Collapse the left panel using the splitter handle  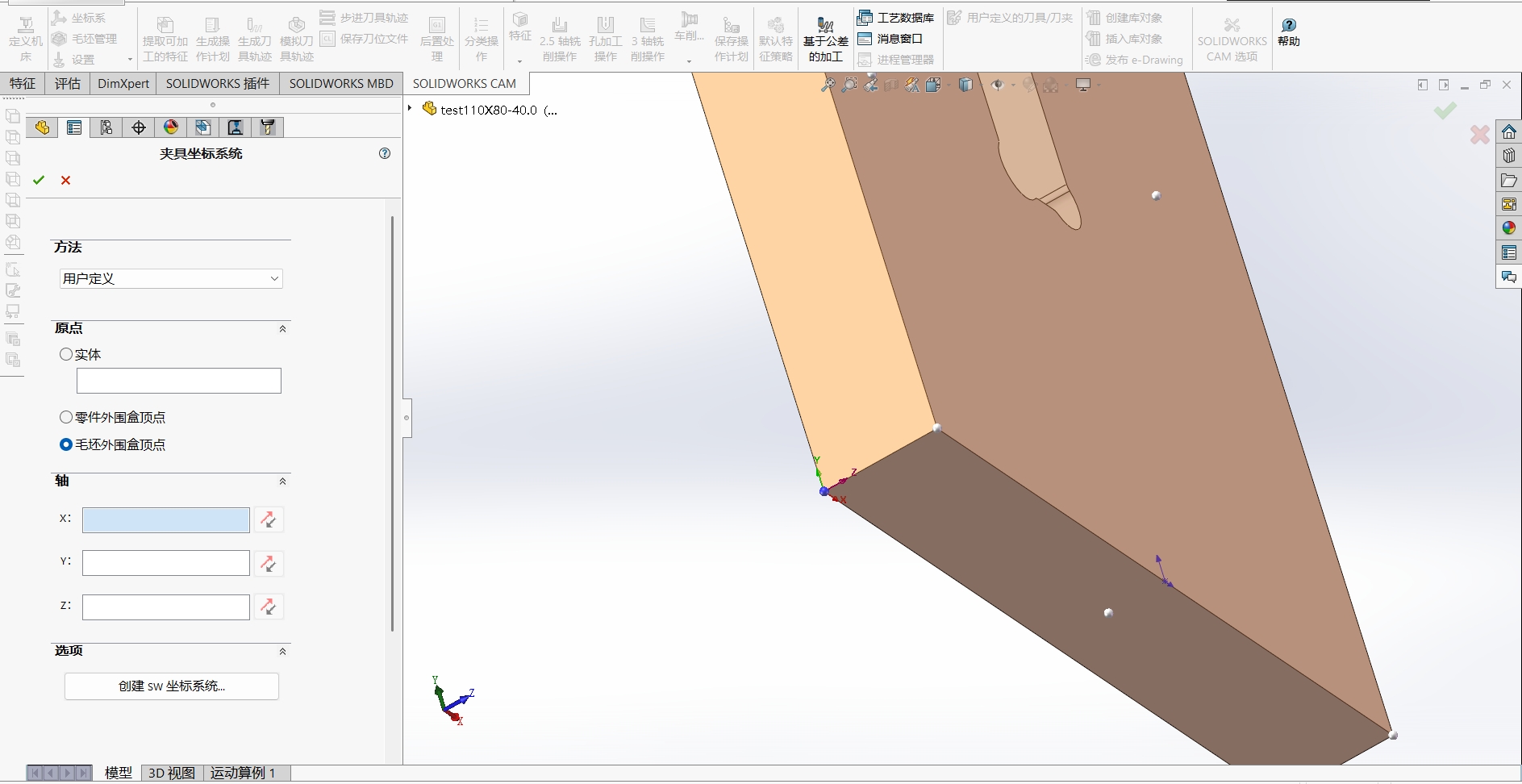[407, 418]
